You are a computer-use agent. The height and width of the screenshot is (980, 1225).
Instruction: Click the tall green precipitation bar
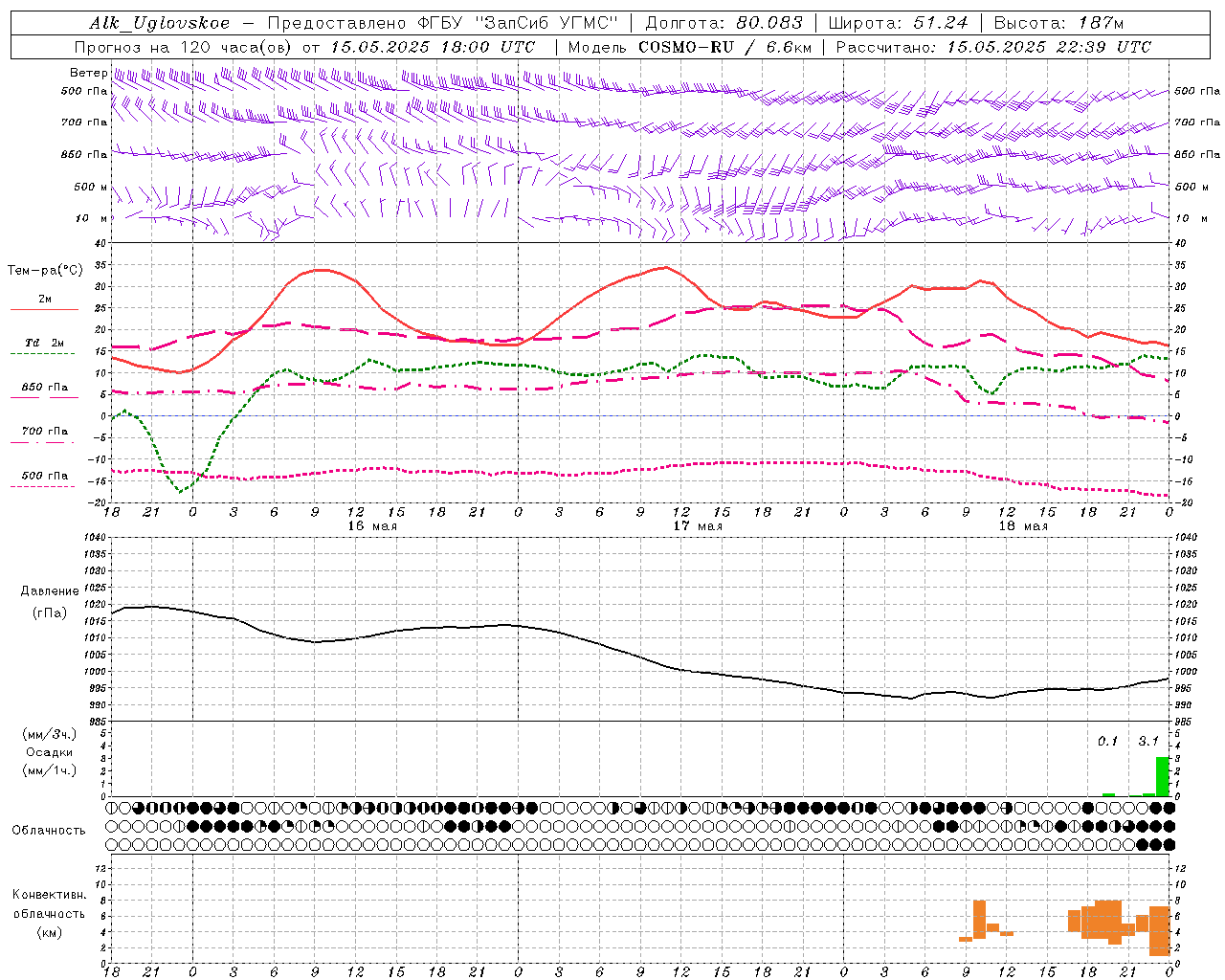click(x=1162, y=776)
